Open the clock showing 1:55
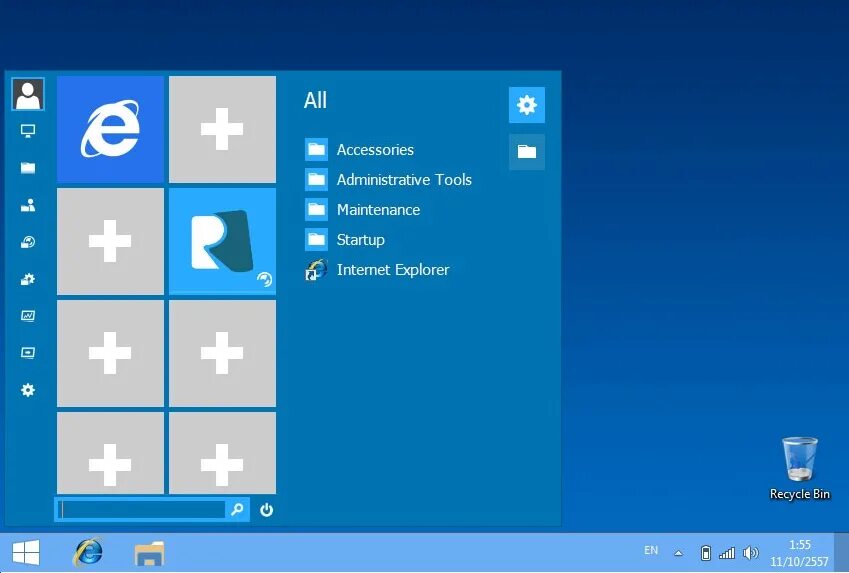The width and height of the screenshot is (849, 573). coord(799,553)
